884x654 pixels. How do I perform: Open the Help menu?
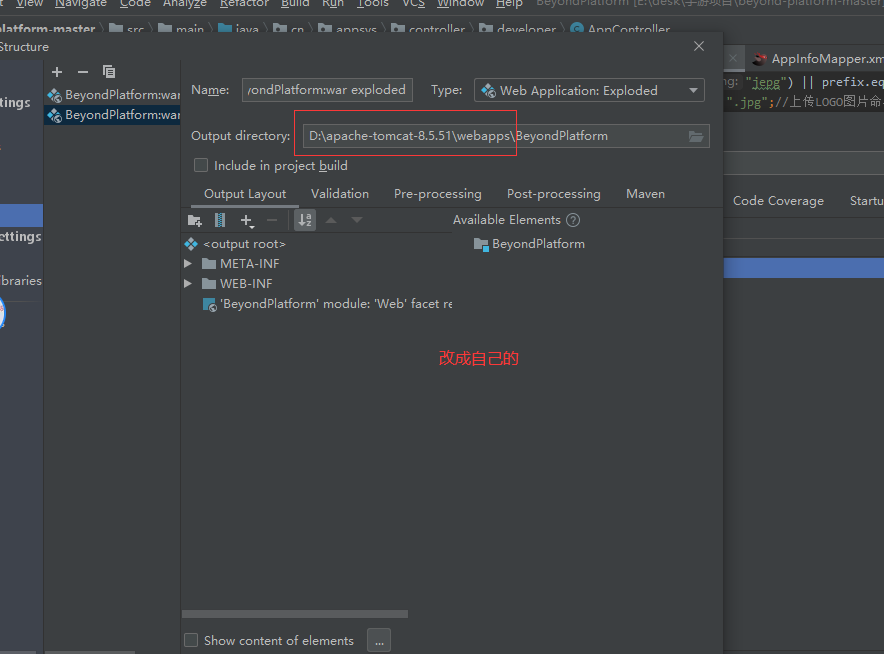509,3
